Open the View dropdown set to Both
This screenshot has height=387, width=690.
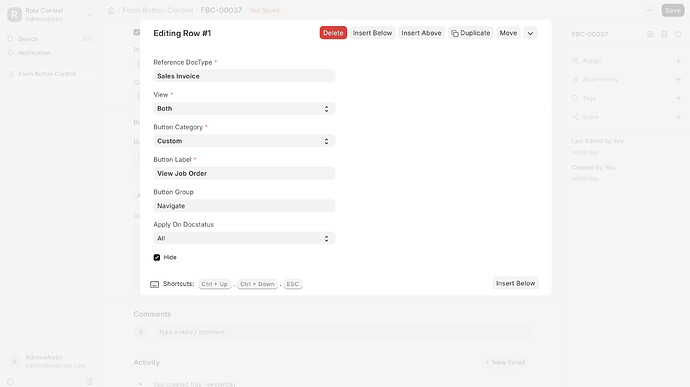[x=244, y=109]
